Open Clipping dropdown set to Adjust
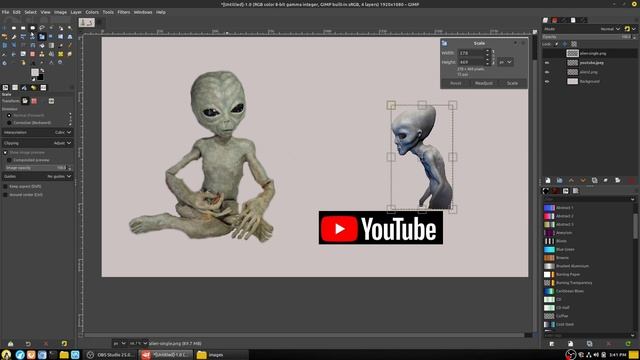Viewport: 640px width, 360px height. click(37, 143)
